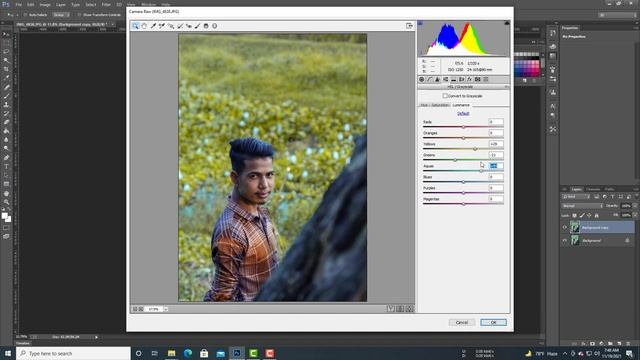Open File Explorer from Windows taskbar

[x=171, y=353]
